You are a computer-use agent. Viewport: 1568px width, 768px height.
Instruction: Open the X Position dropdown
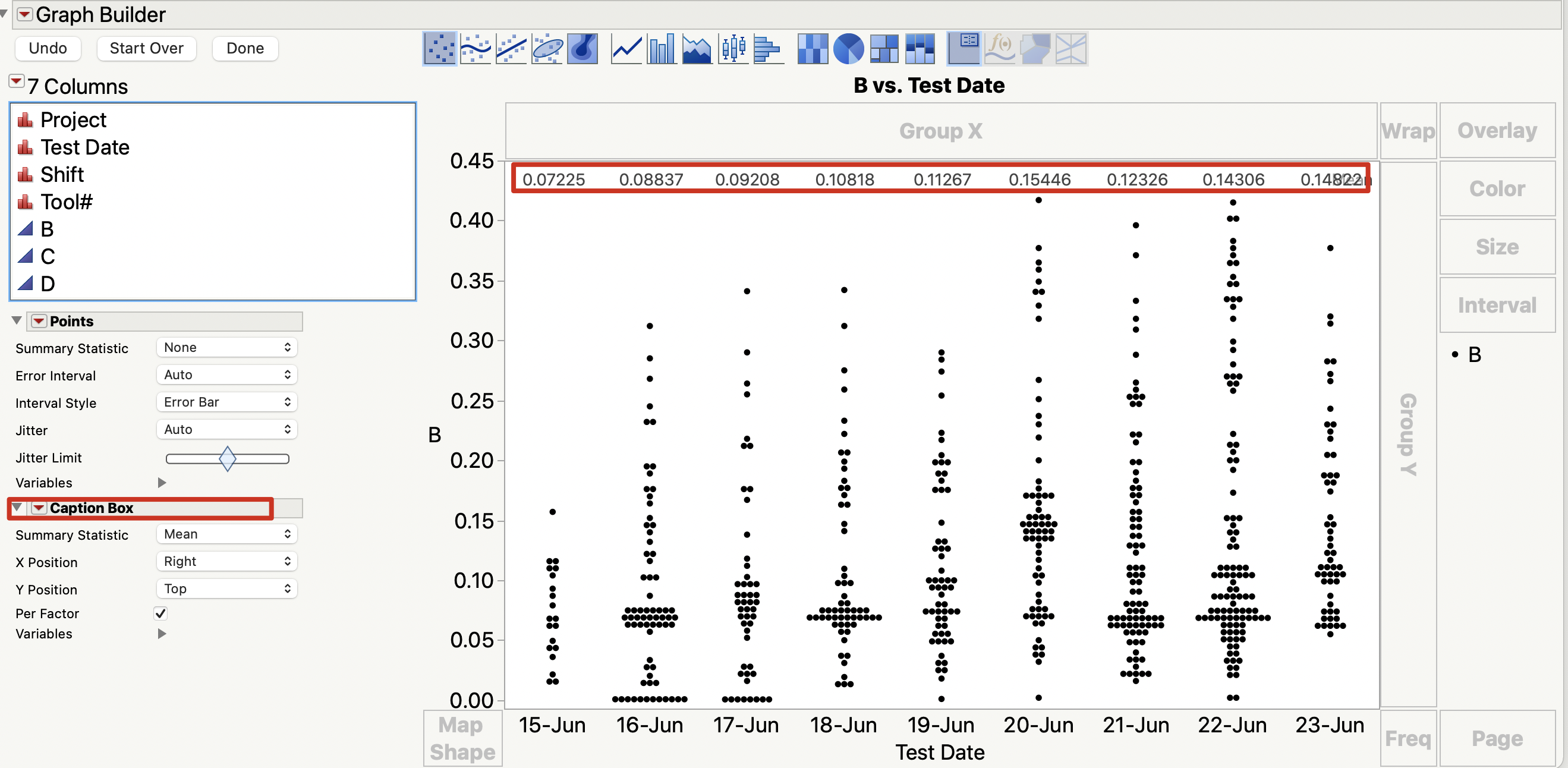[226, 561]
